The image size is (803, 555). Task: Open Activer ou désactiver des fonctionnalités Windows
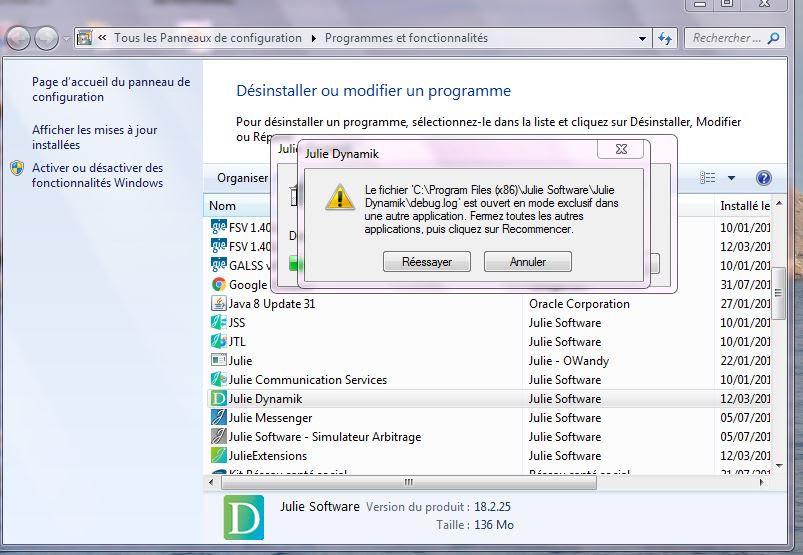[x=97, y=175]
